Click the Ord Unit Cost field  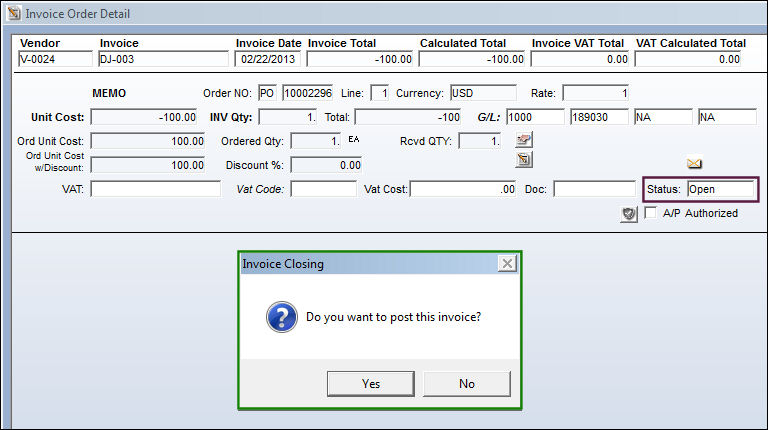147,141
